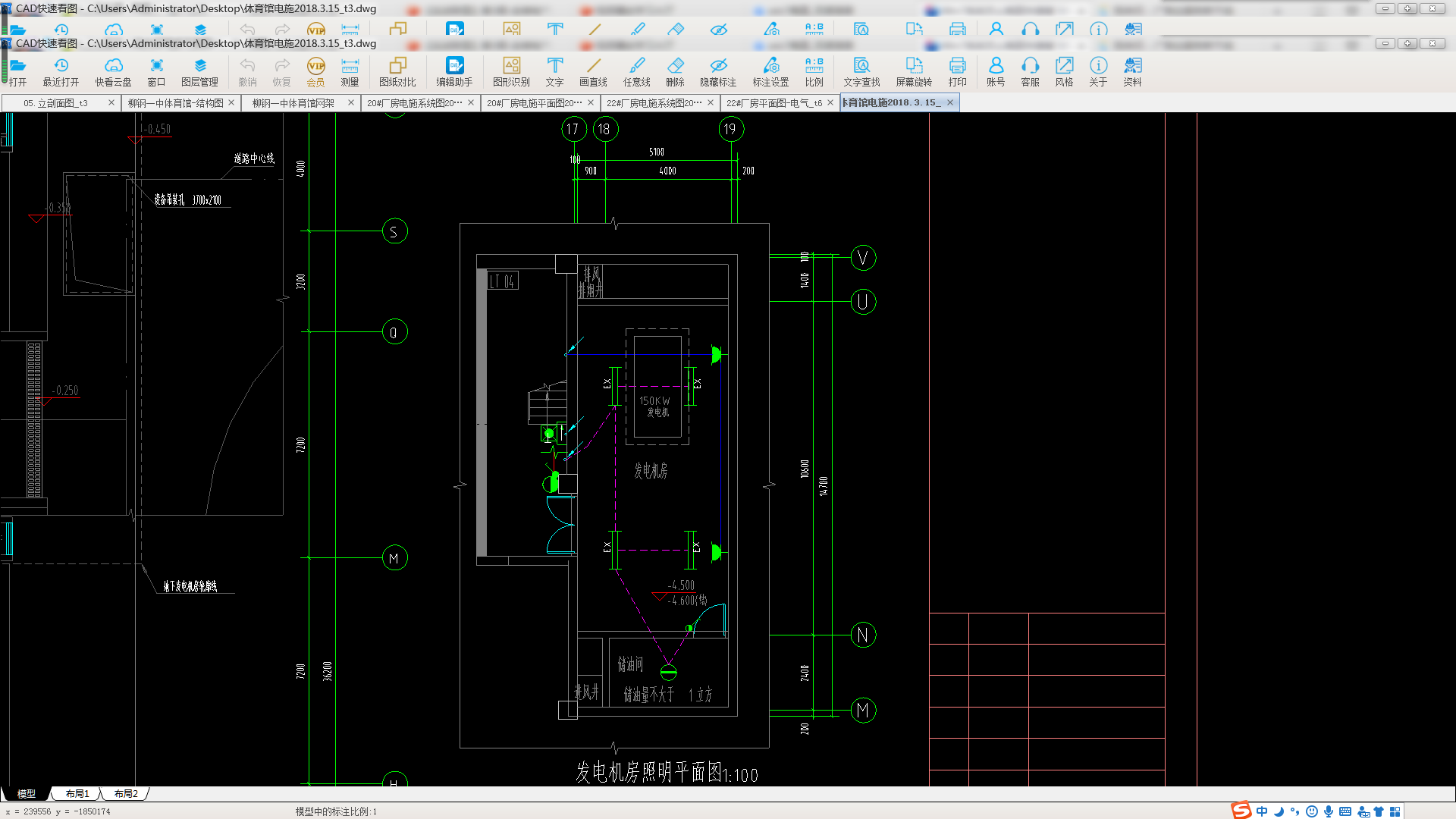Open 图纸对比 drawing compare tool
This screenshot has width=1456, height=819.
pos(397,72)
